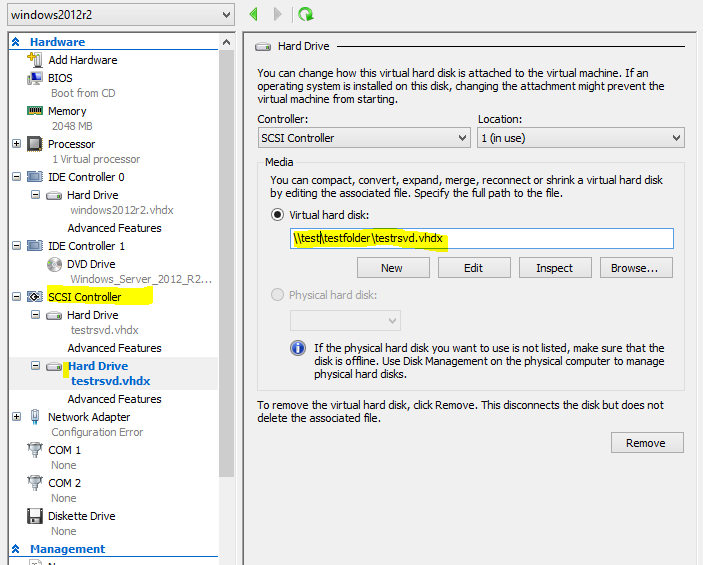Collapse the selected bold Hard Drive node

[35, 366]
